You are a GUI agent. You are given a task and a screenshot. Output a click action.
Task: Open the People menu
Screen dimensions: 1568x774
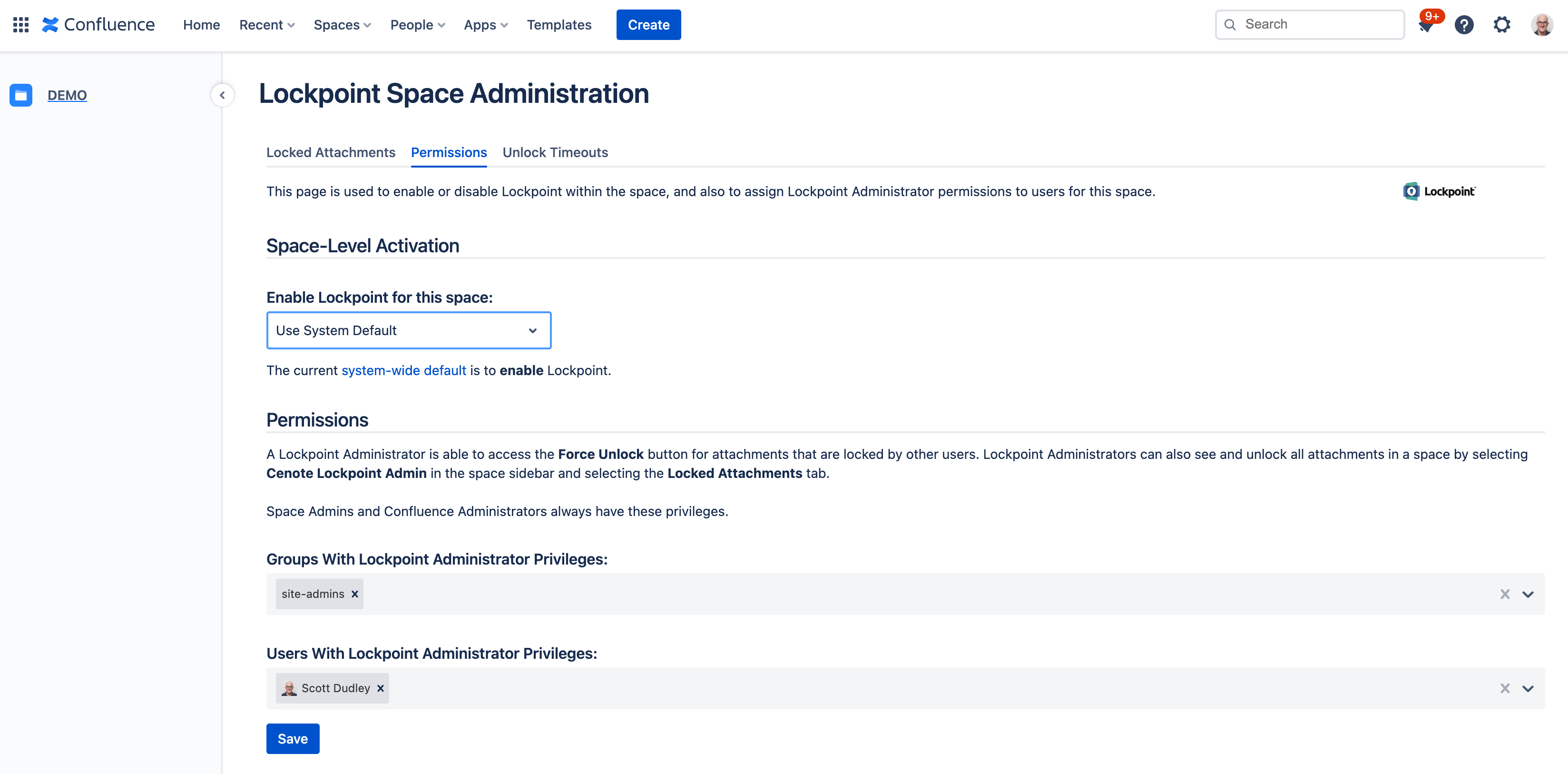click(418, 25)
